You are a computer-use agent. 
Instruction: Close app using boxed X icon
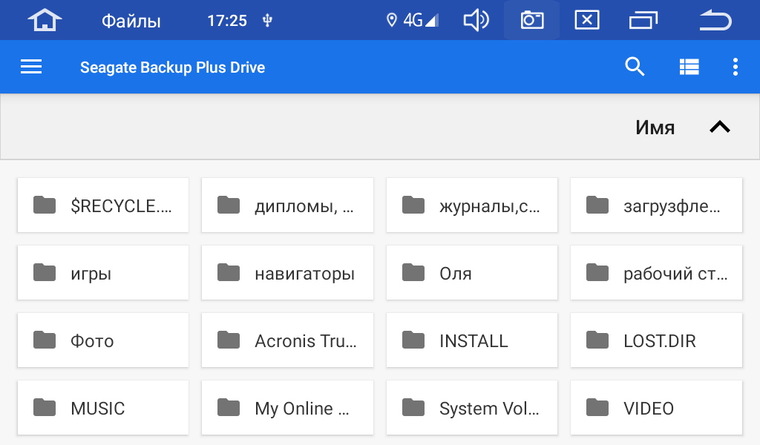[x=588, y=20]
